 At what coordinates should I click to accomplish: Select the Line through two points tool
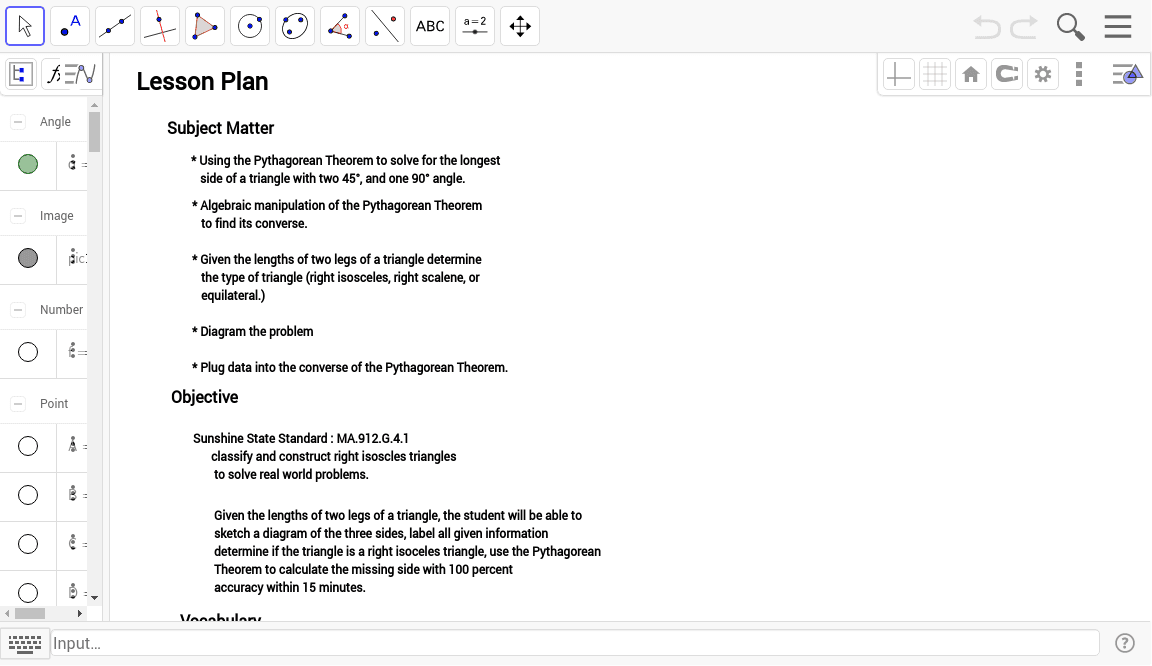click(115, 26)
